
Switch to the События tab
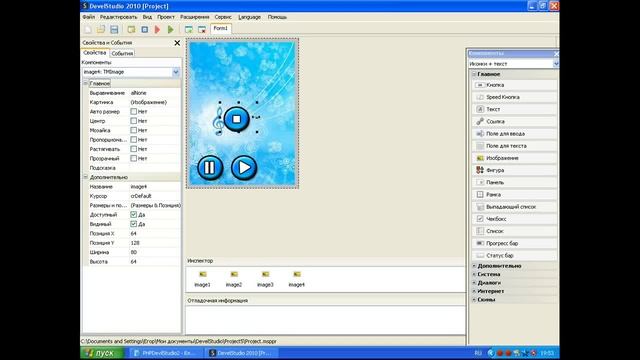point(122,53)
